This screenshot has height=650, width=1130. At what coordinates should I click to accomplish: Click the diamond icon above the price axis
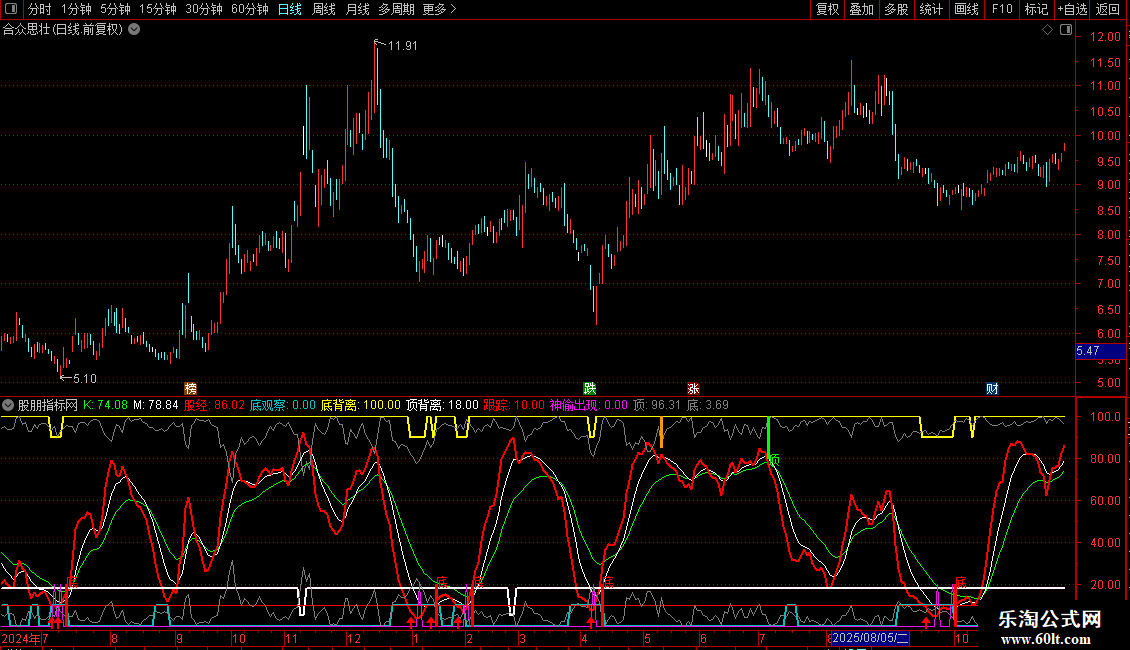coord(1047,30)
